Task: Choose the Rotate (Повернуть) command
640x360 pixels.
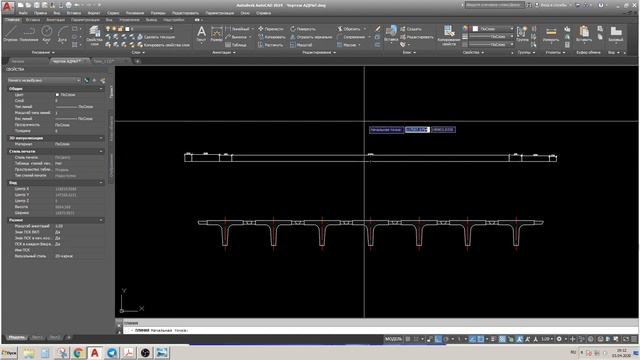Action: coord(302,29)
